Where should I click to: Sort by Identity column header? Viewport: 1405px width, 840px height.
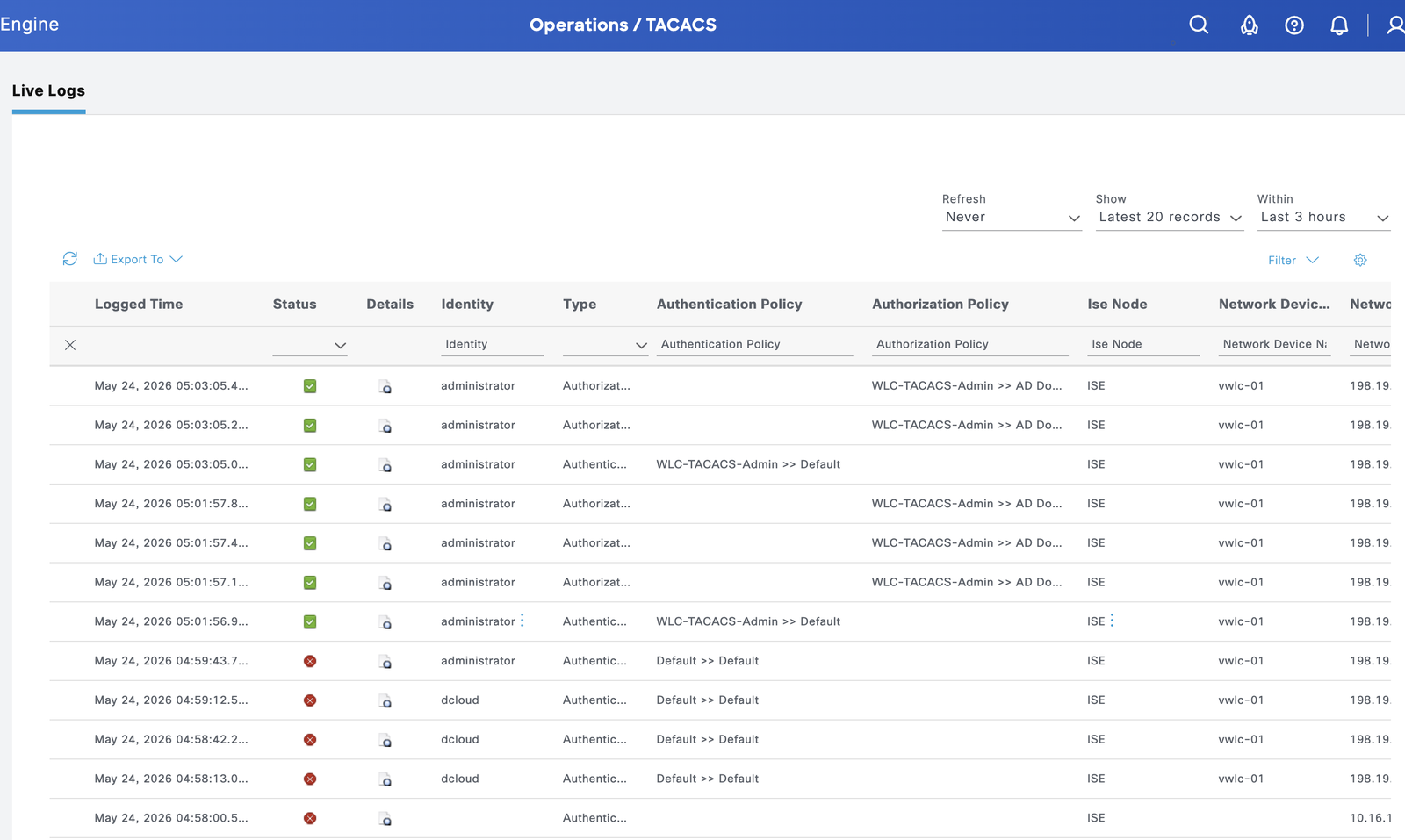click(467, 304)
